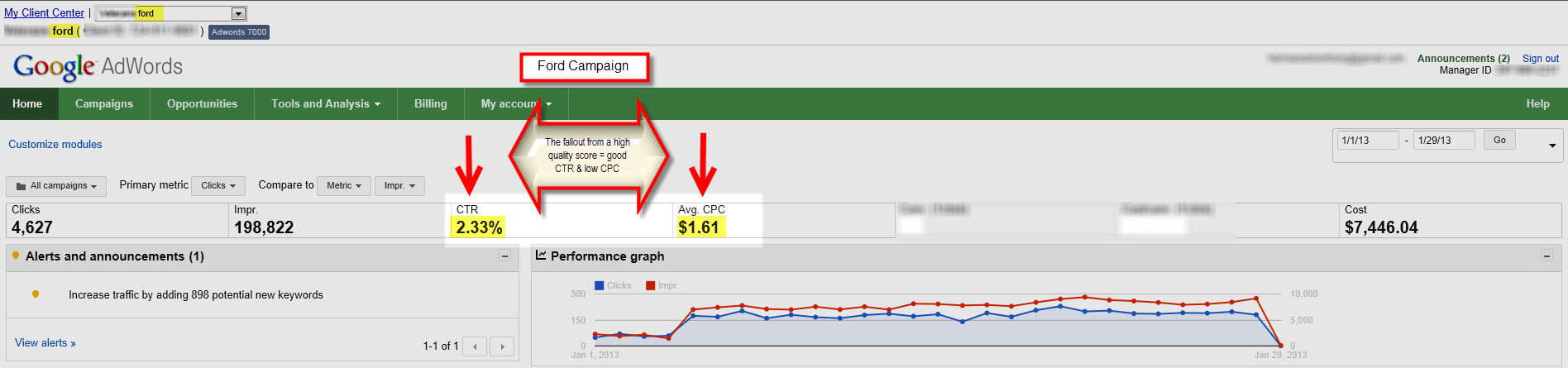Click the Customize modules link
This screenshot has width=1568, height=368.
55,145
